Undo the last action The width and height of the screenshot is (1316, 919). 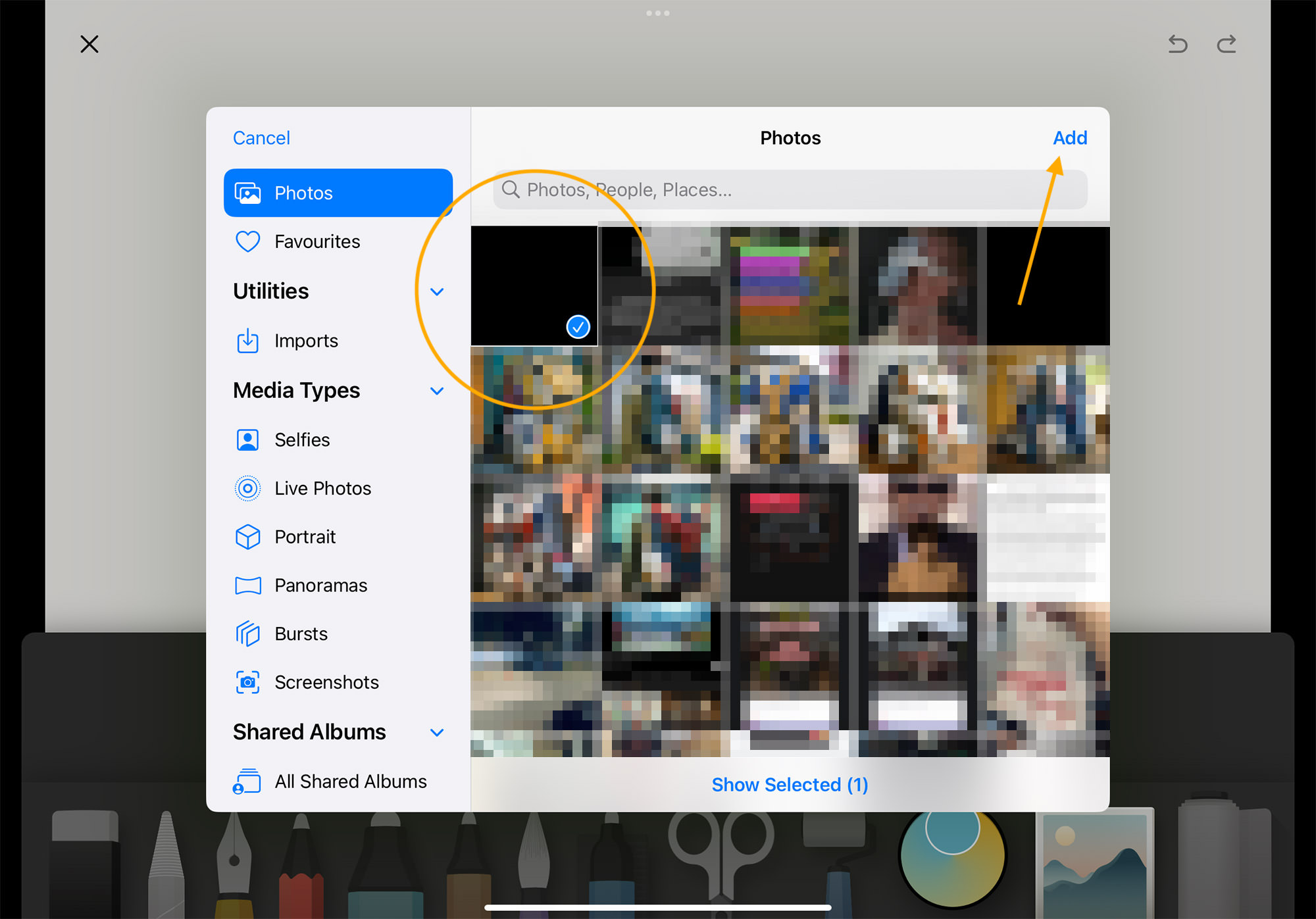[x=1177, y=44]
